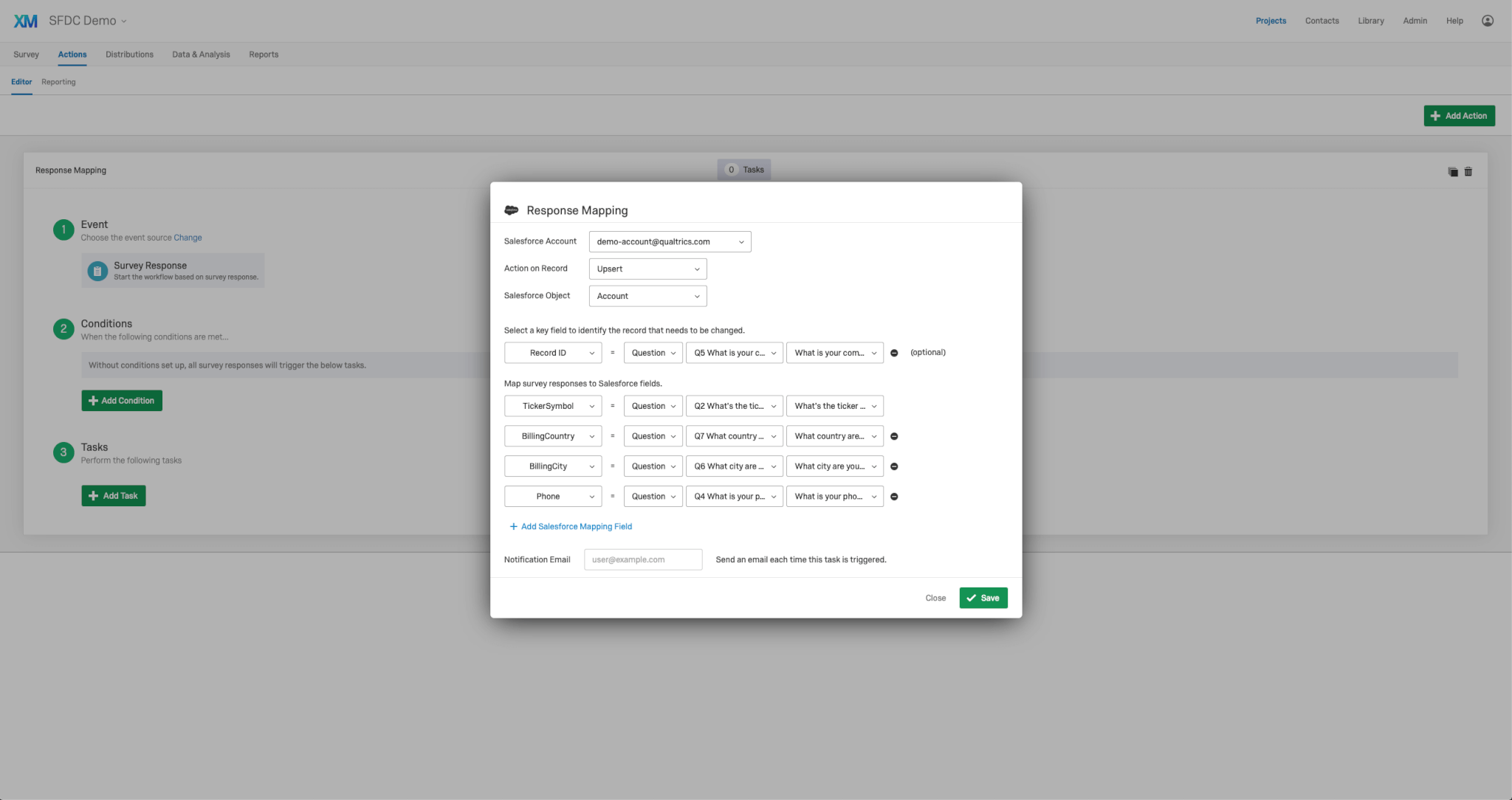Open the BillingCountry field dropdown

click(553, 437)
